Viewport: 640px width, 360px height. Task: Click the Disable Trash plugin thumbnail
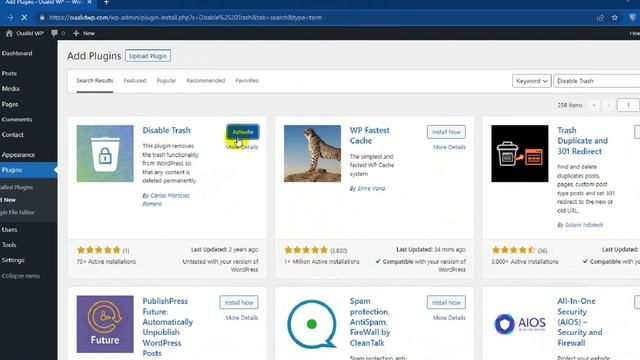[105, 153]
